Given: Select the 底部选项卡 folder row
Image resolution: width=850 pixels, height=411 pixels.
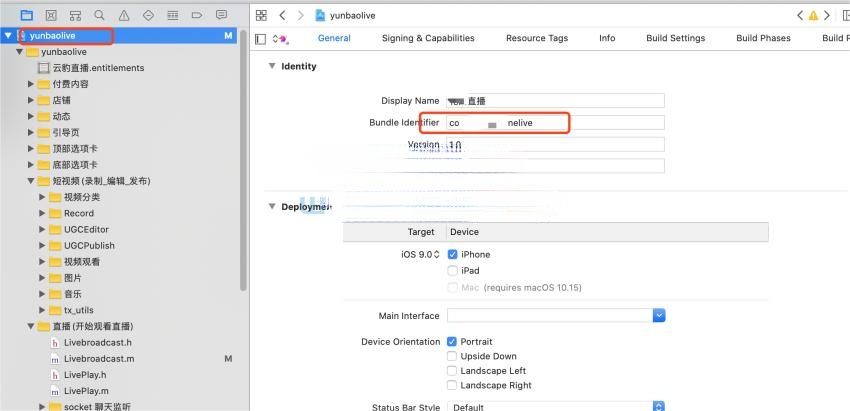Looking at the screenshot, I should (118, 165).
